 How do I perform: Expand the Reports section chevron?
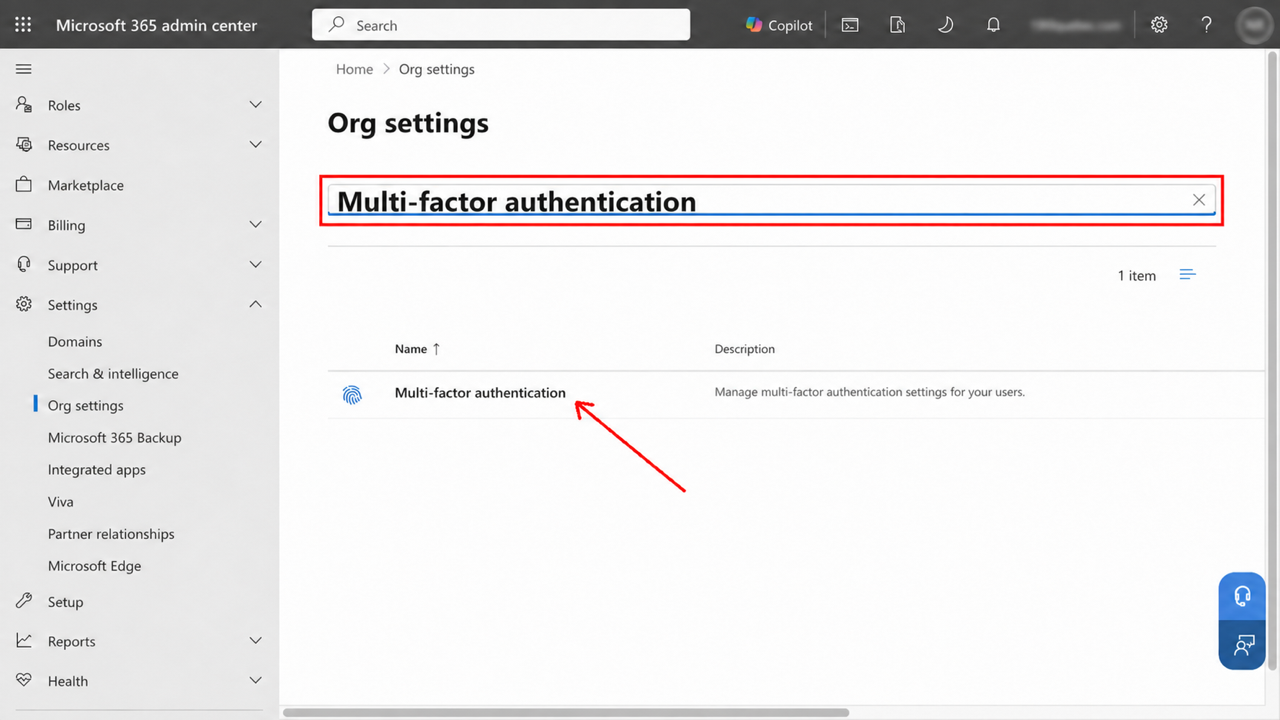[255, 641]
